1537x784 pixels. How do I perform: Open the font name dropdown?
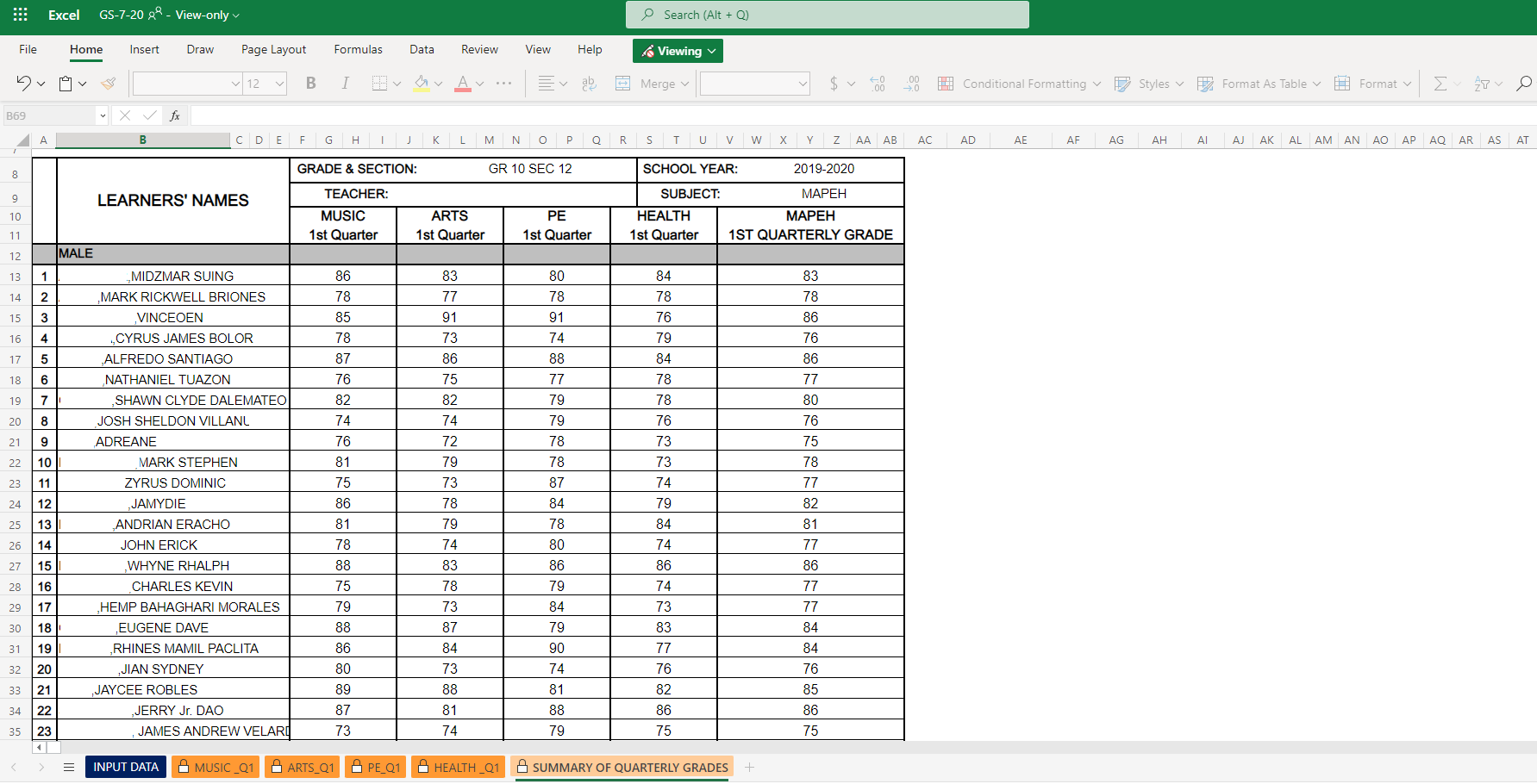tap(235, 84)
